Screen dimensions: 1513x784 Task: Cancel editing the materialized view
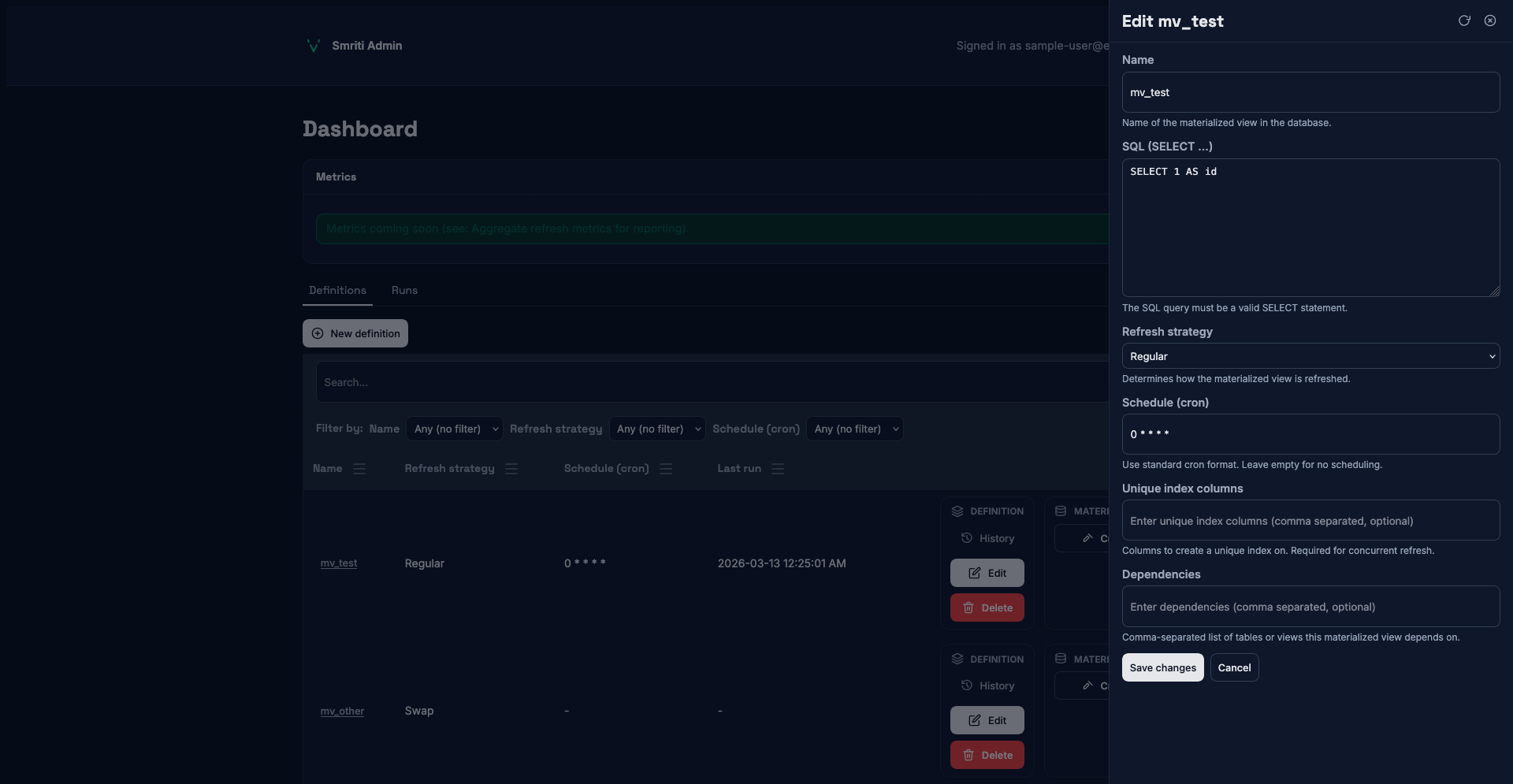tap(1234, 668)
